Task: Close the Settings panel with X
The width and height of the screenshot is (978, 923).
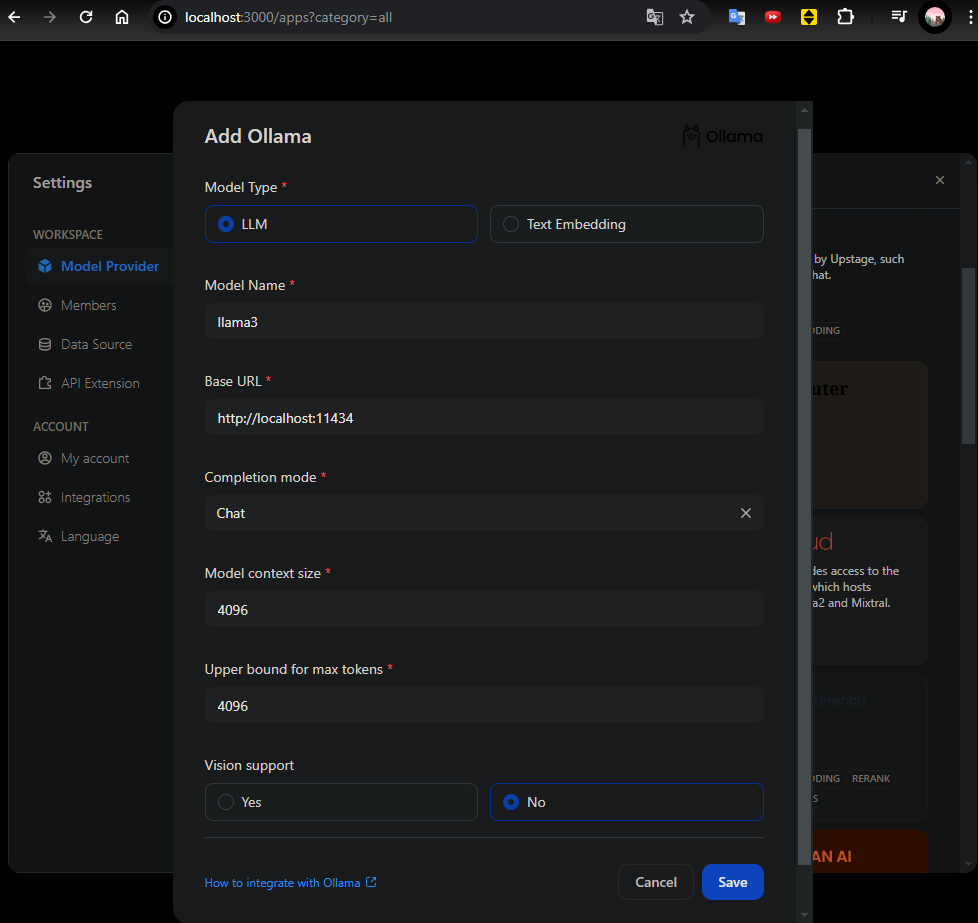Action: click(939, 180)
